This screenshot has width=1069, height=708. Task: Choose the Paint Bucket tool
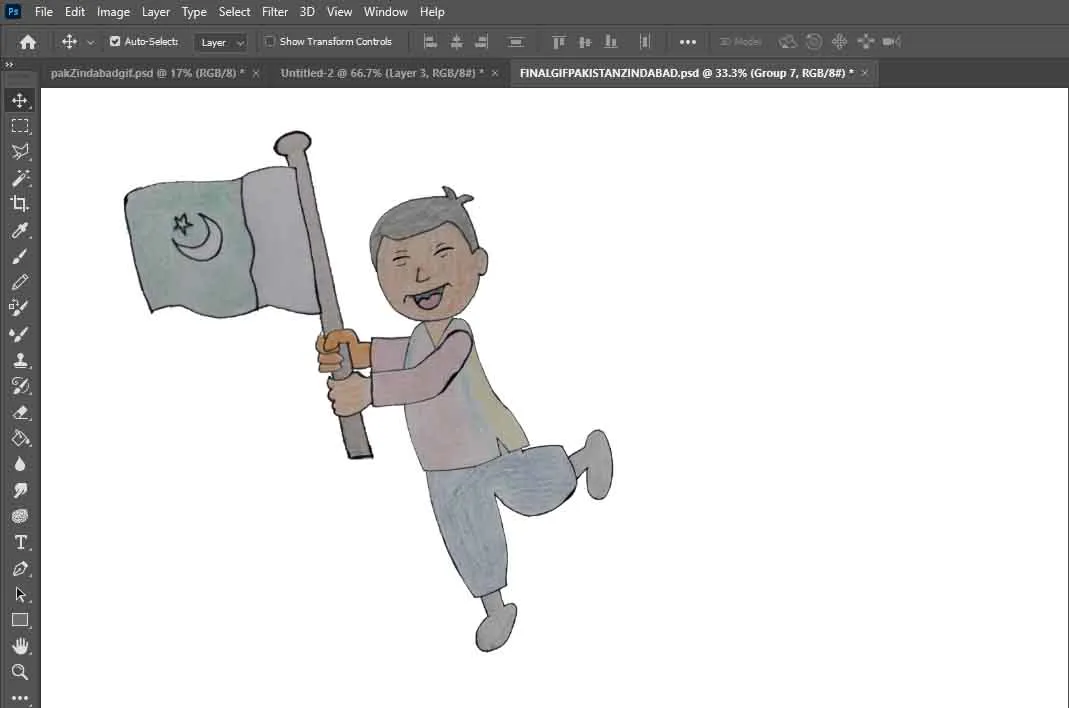[x=19, y=438]
